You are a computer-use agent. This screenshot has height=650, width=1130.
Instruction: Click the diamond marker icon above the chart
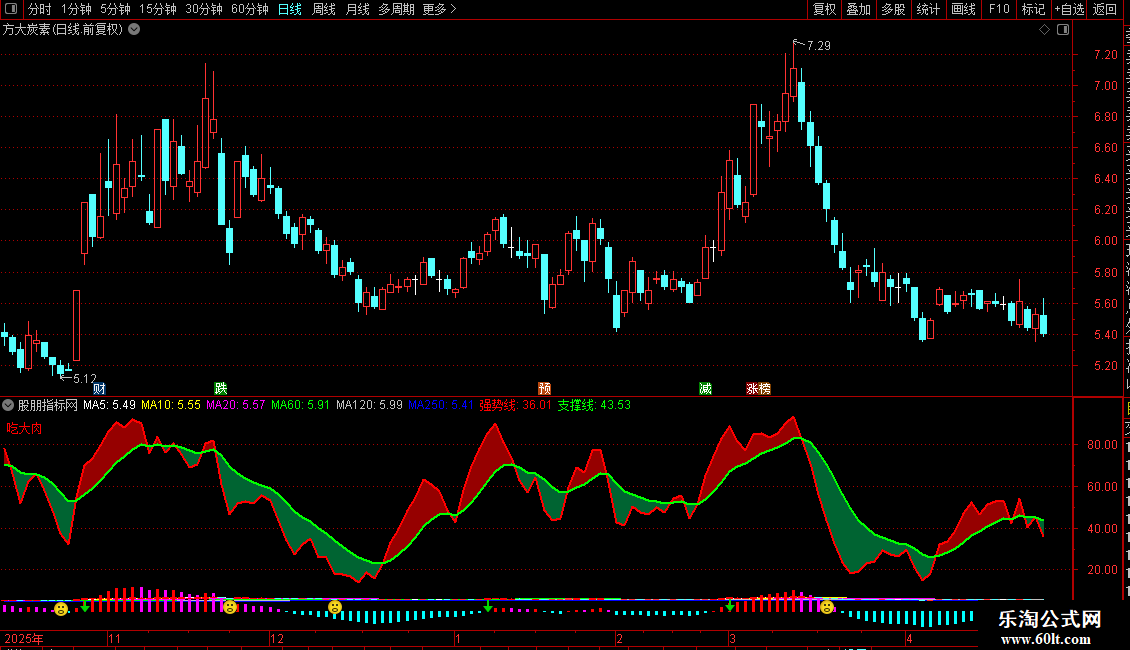[x=1044, y=30]
